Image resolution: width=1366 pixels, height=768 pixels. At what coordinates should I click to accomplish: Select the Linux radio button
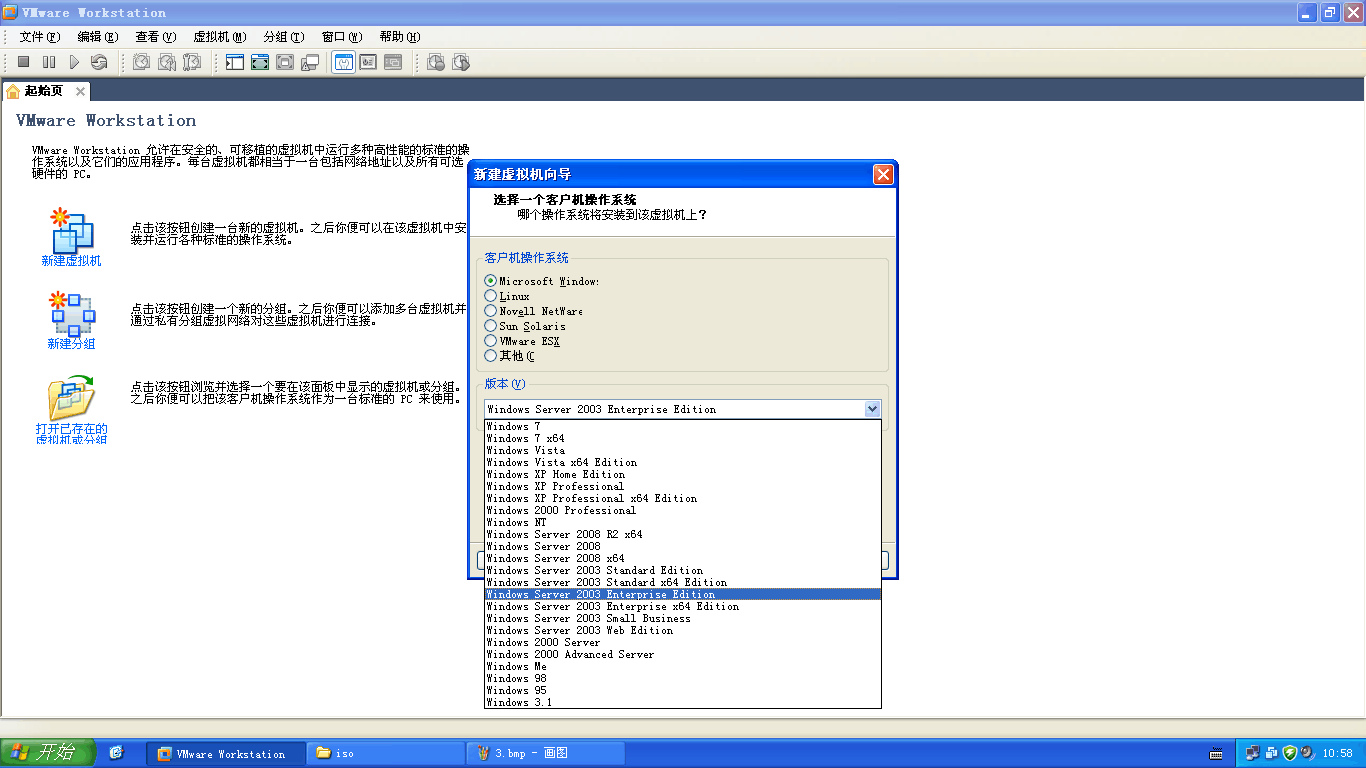pyautogui.click(x=490, y=296)
